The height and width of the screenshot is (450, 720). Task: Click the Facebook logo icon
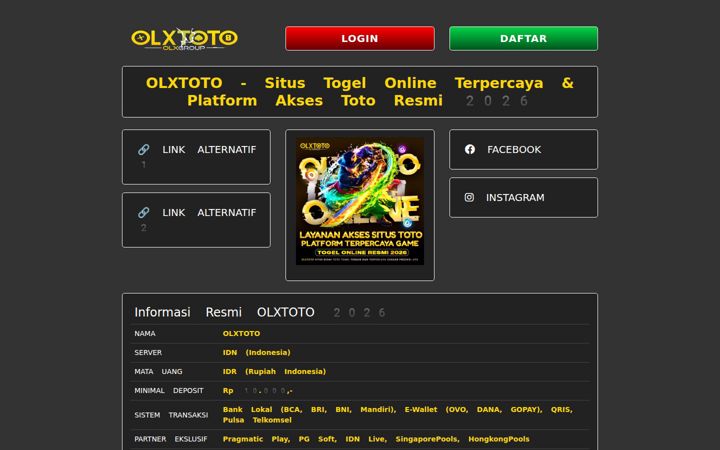(469, 149)
